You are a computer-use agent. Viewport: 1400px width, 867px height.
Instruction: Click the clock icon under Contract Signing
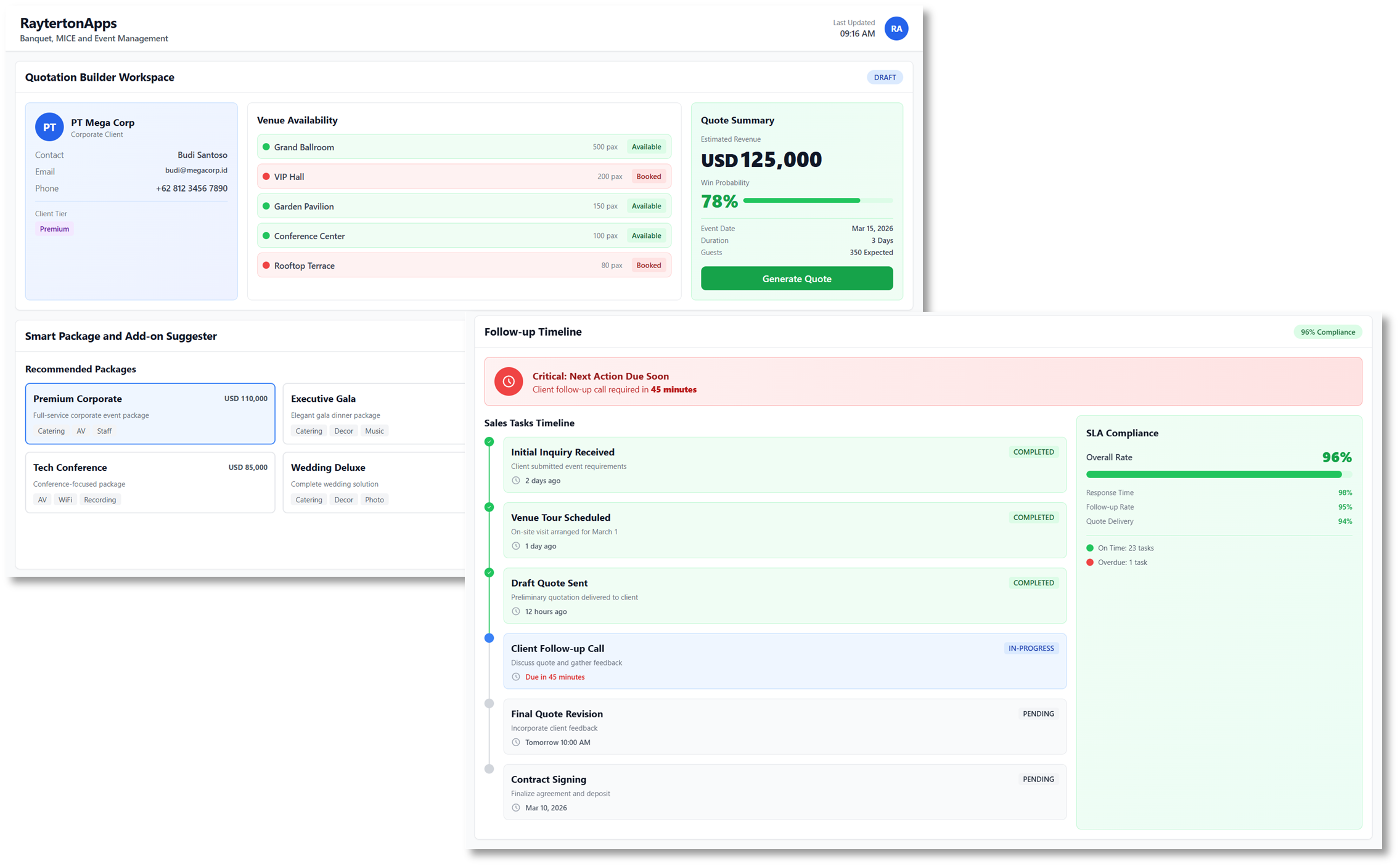tap(515, 807)
